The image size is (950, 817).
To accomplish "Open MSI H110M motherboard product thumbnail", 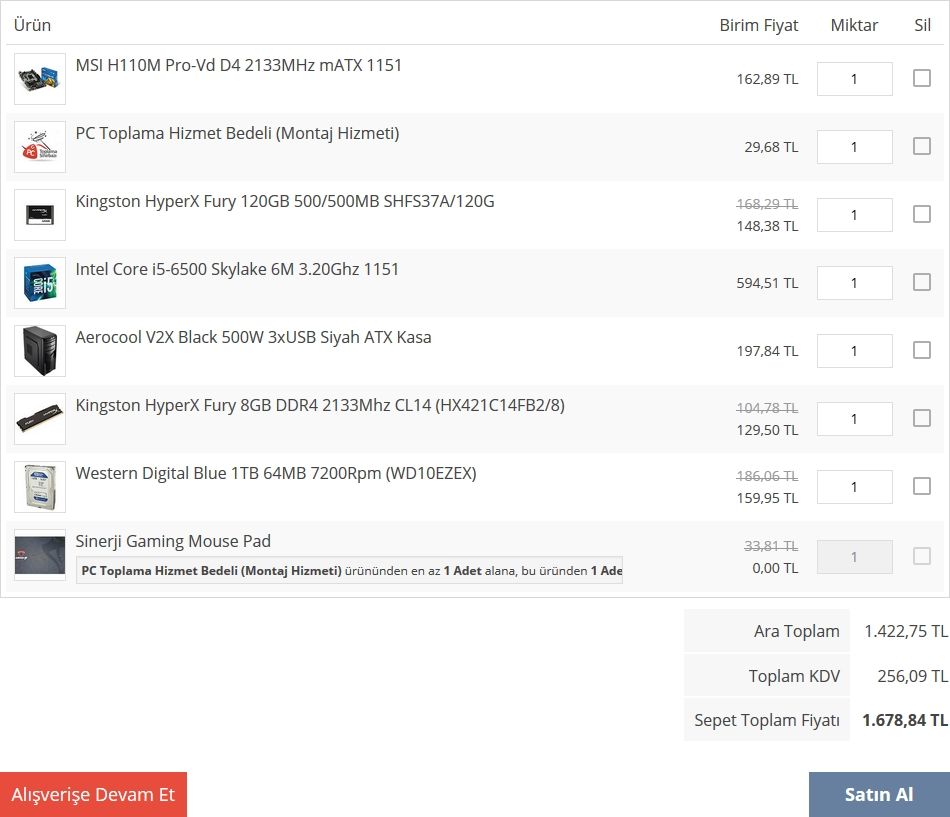I will point(40,79).
